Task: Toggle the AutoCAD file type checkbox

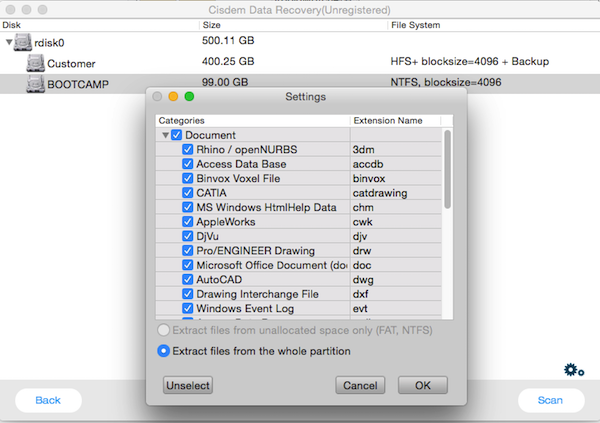Action: (188, 280)
